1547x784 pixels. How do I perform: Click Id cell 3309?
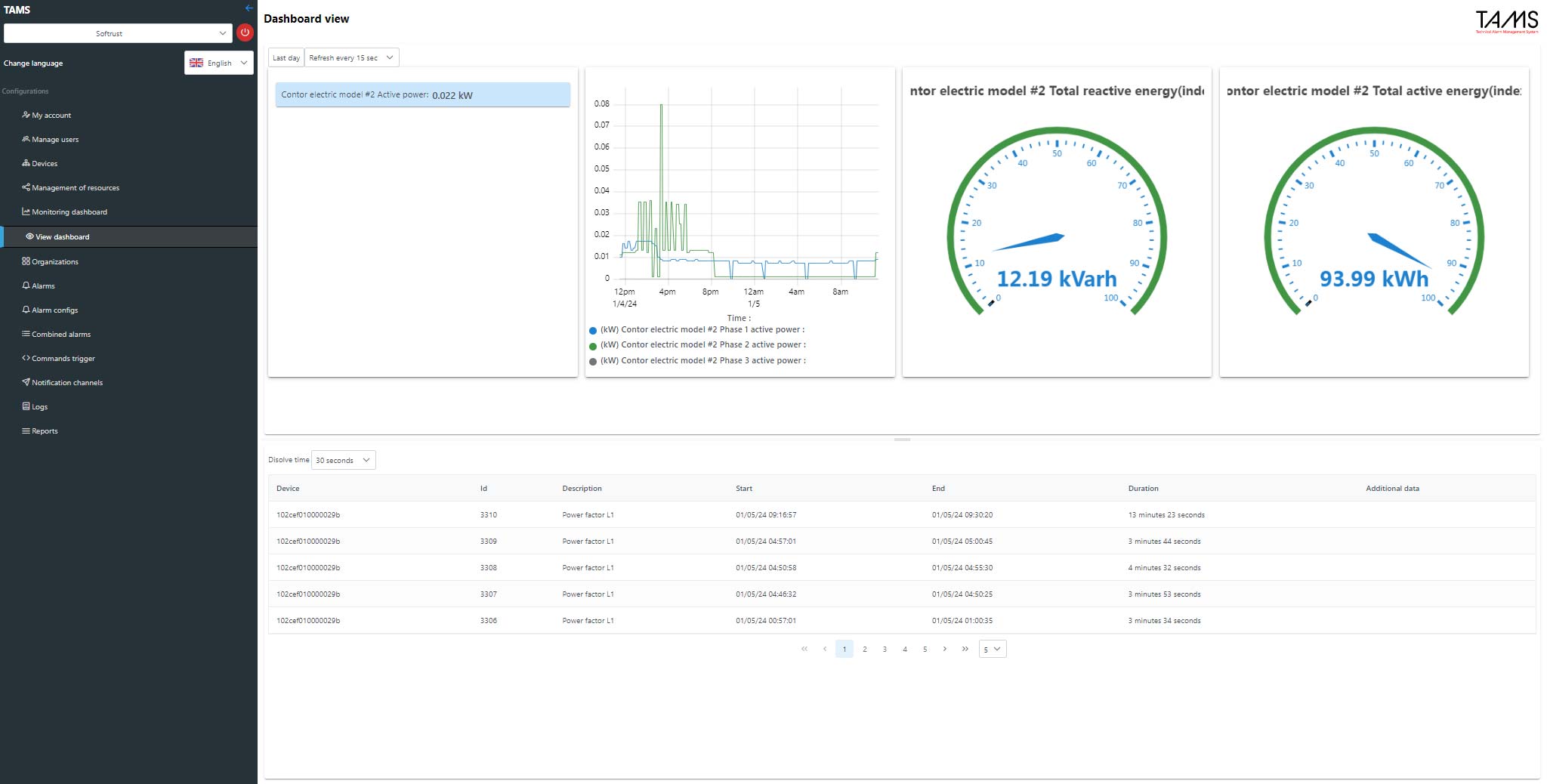tap(489, 542)
